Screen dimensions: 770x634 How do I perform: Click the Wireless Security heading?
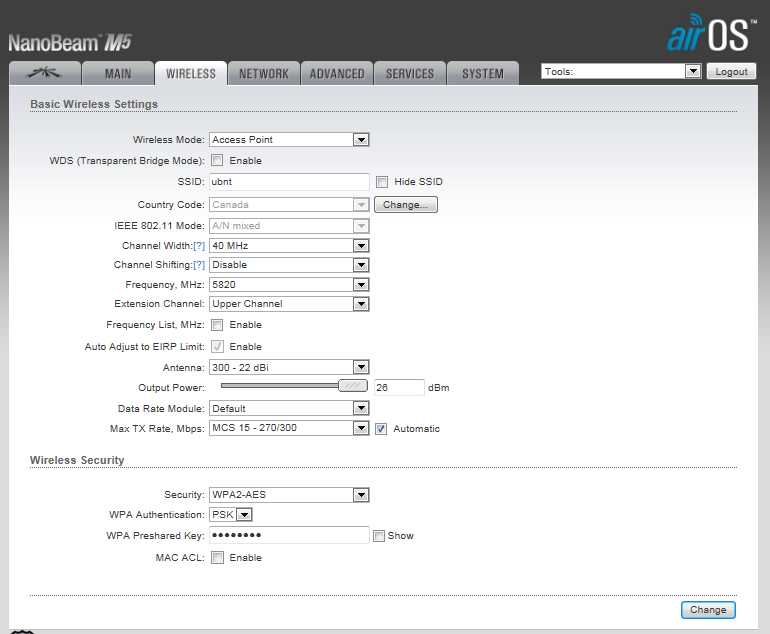click(x=77, y=460)
